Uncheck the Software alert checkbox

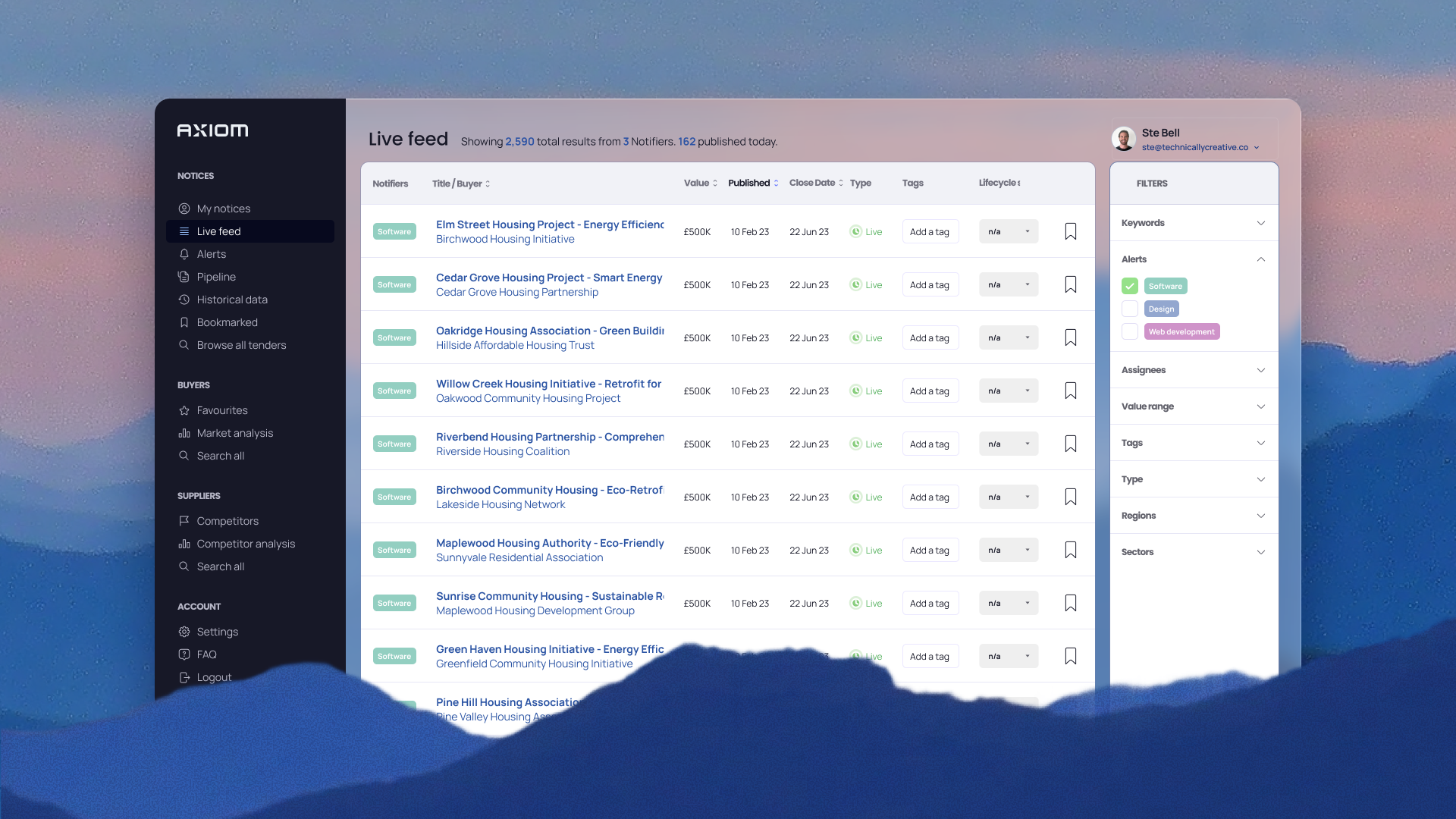[1130, 286]
